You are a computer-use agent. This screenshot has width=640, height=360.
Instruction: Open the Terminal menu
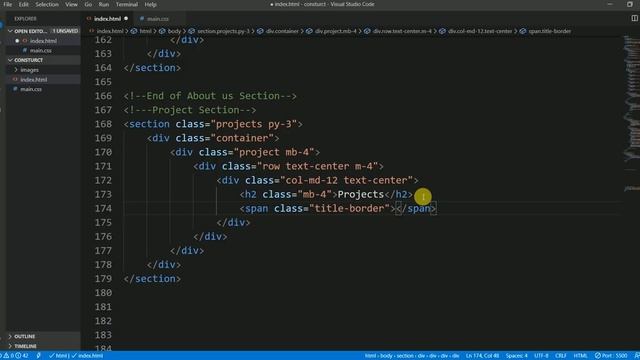coord(127,4)
